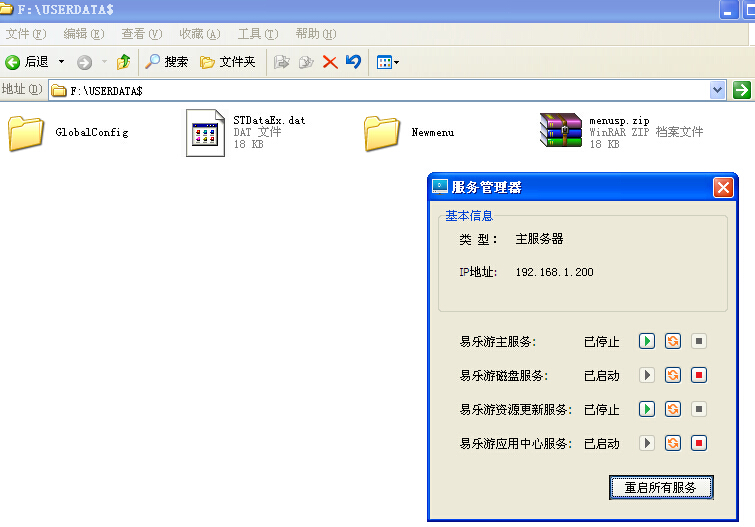Open the 收藏(A) menu
The width and height of the screenshot is (755, 527).
(200, 34)
